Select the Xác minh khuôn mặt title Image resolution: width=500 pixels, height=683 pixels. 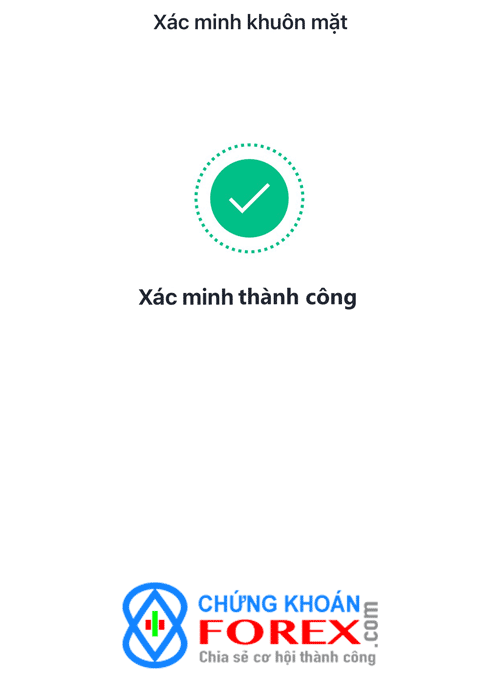(250, 23)
